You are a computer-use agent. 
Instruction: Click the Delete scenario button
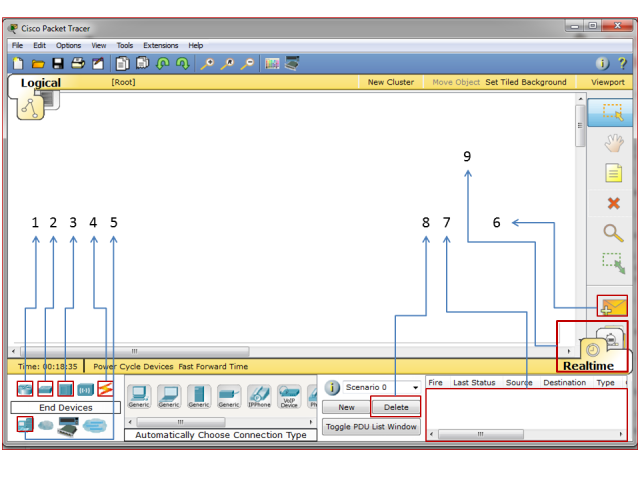[x=396, y=407]
